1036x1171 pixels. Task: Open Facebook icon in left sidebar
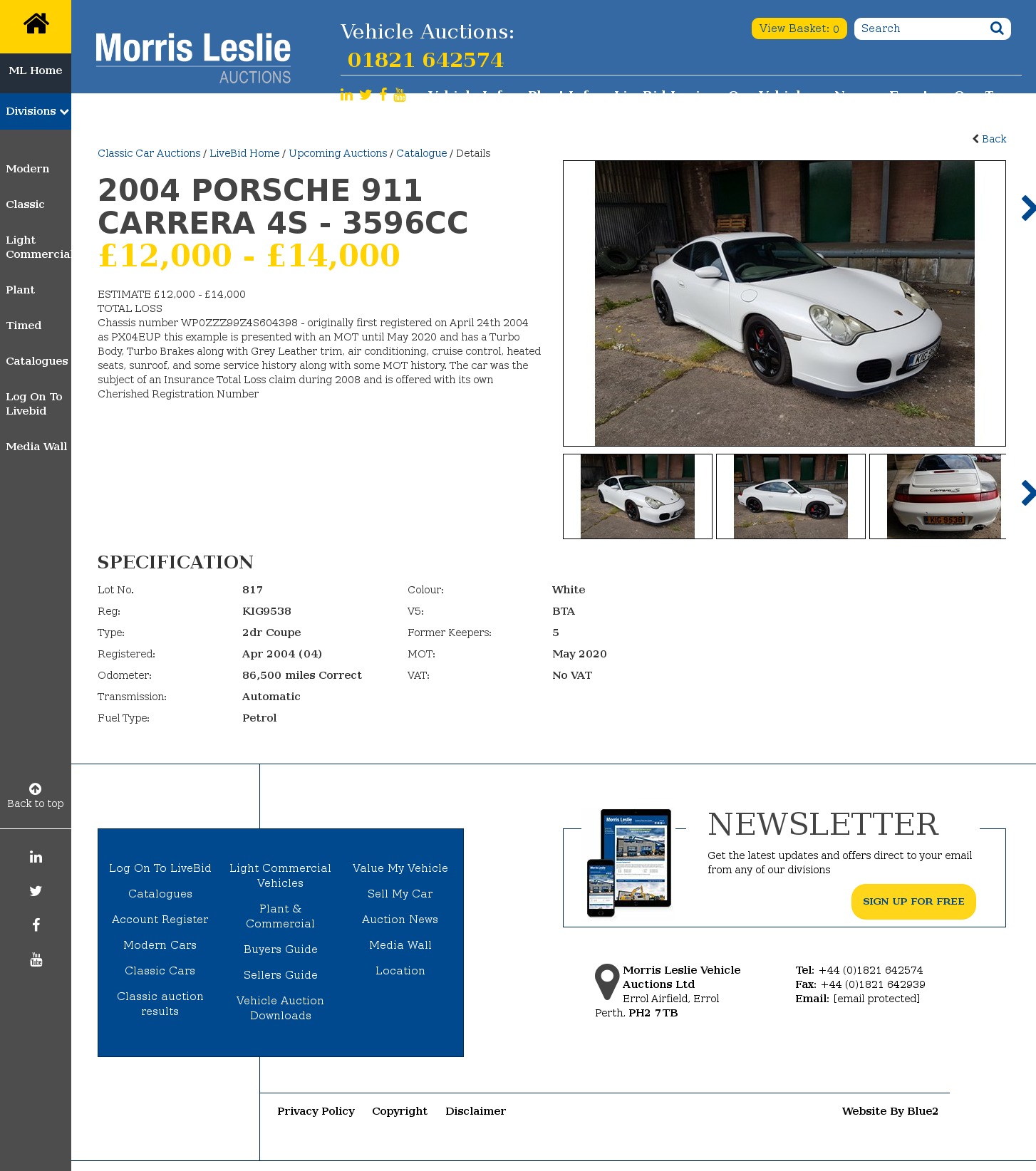[x=36, y=925]
